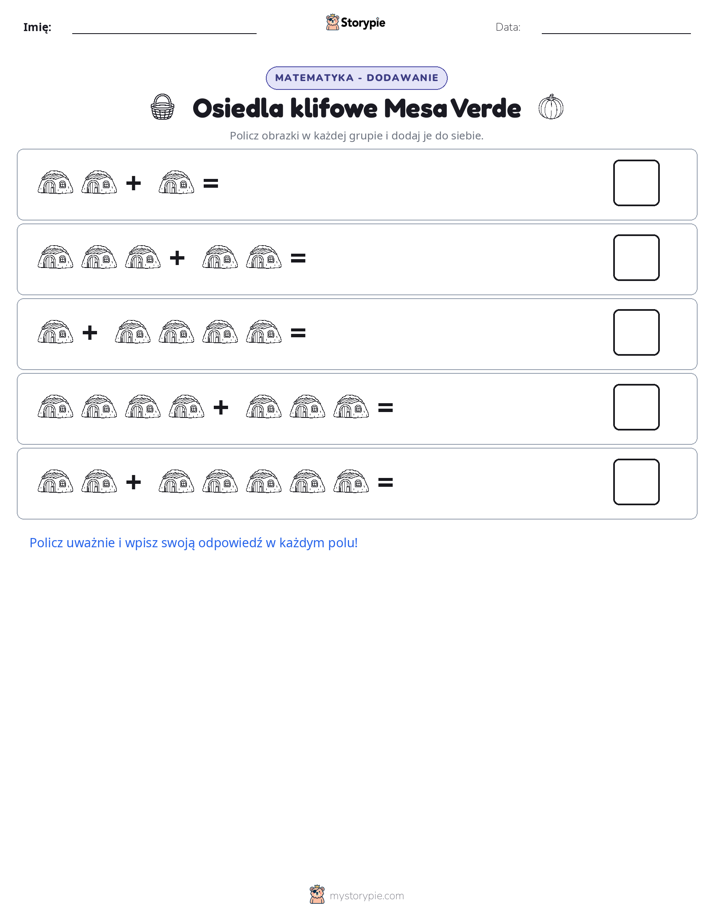The width and height of the screenshot is (714, 924).
Task: Click the plus sign in the first row
Action: click(x=134, y=183)
